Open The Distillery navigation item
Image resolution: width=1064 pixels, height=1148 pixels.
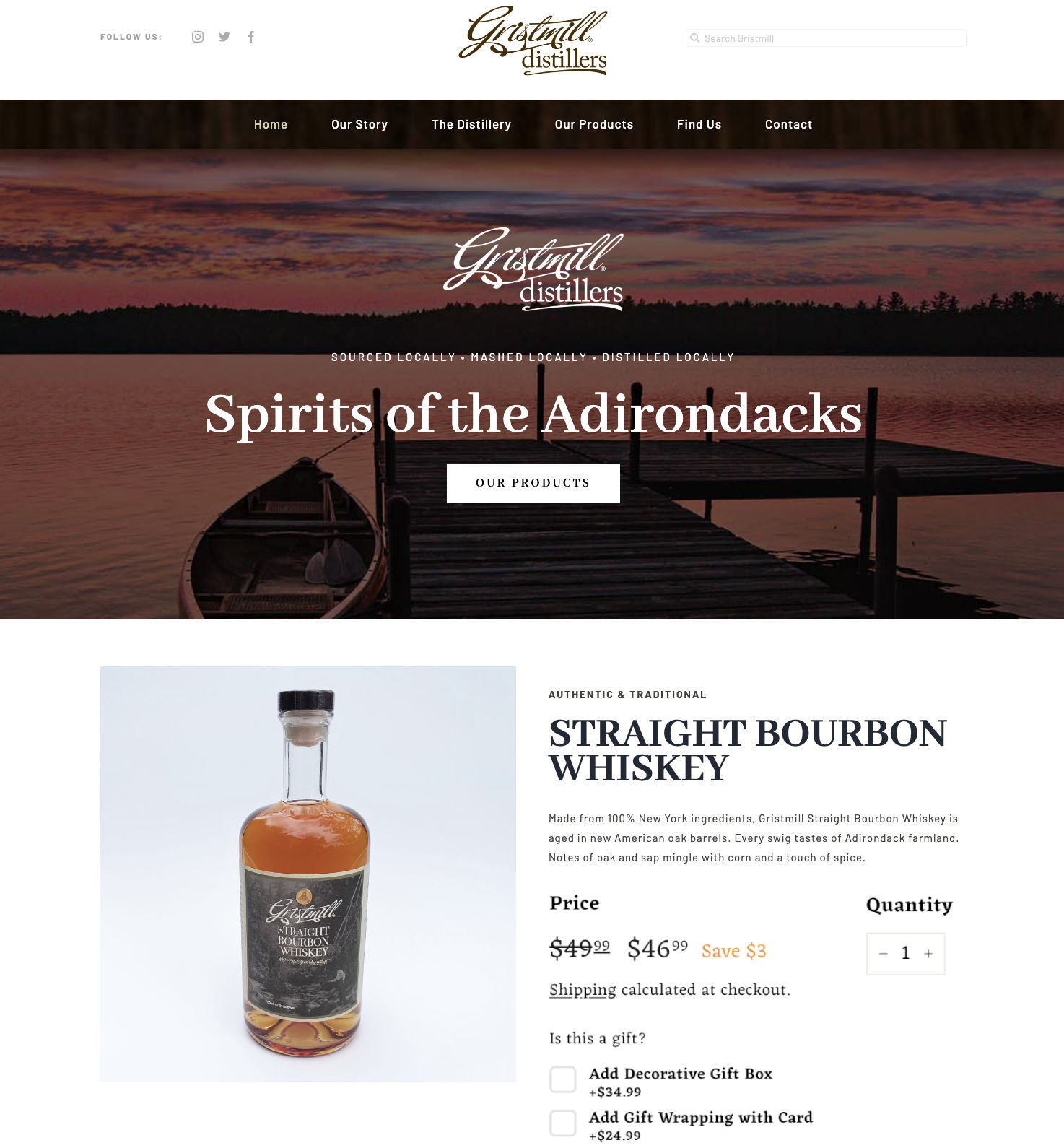tap(471, 124)
